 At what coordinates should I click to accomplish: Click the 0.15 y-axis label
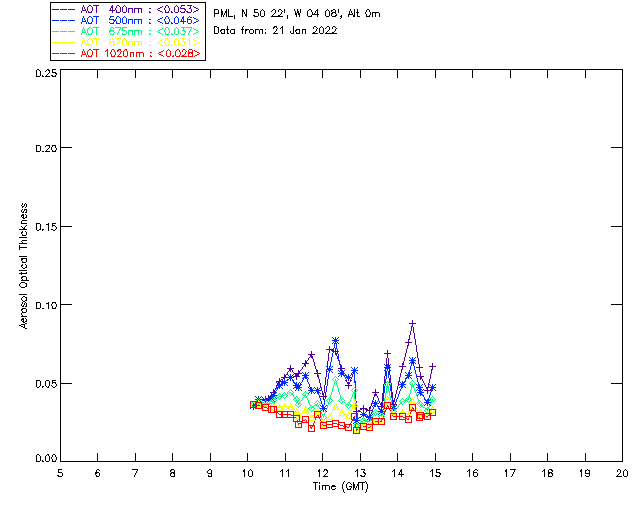tap(46, 227)
